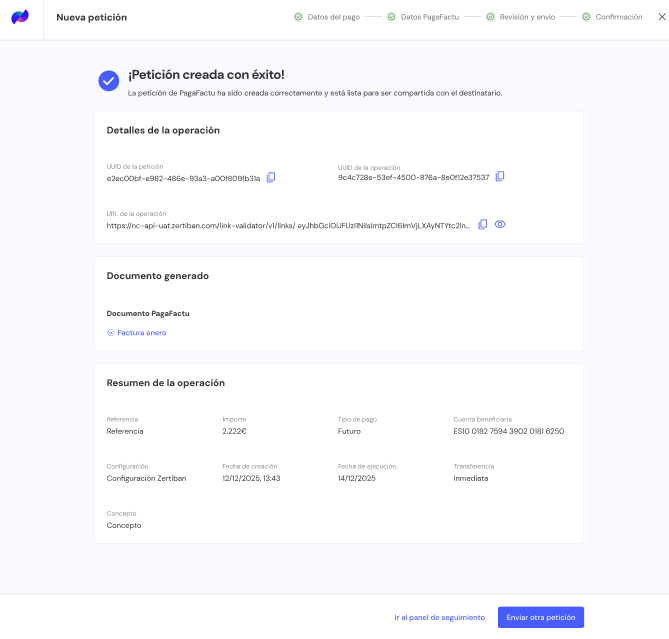The height and width of the screenshot is (639, 669).
Task: Click the large blue success checkmark
Action: [x=109, y=81]
